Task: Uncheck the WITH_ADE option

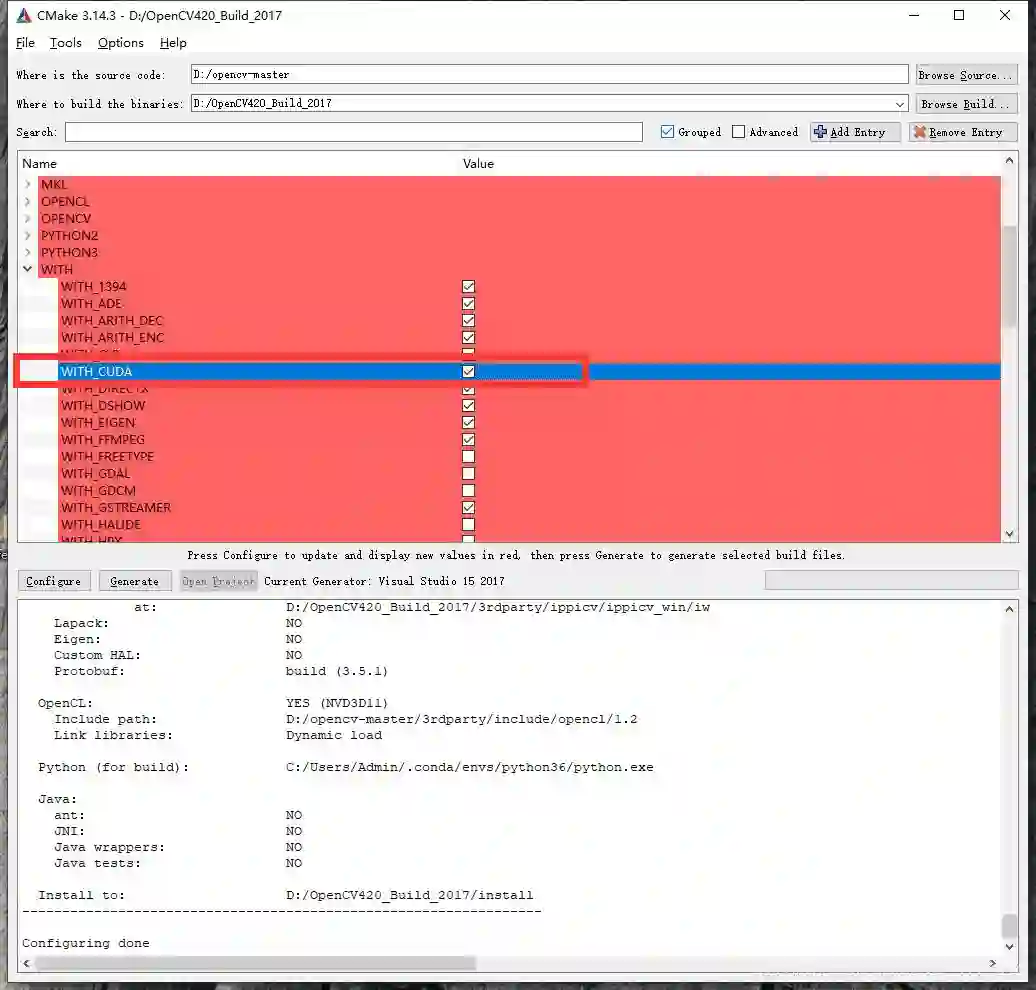Action: click(x=468, y=303)
